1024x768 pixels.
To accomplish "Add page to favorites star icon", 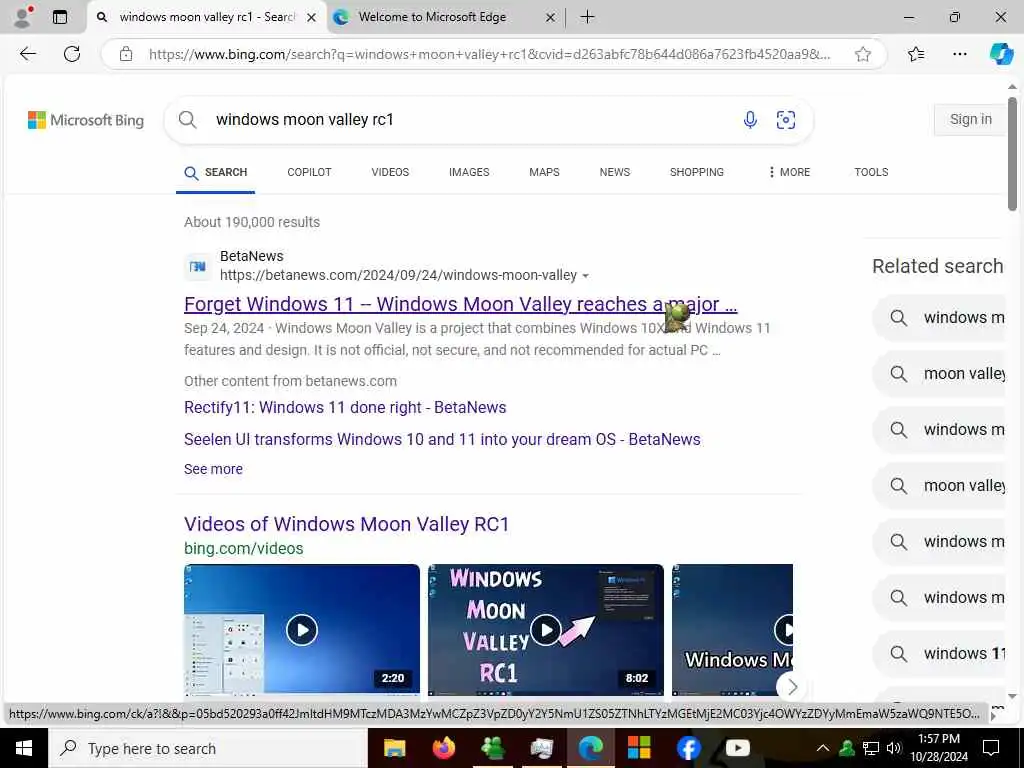I will pyautogui.click(x=863, y=54).
